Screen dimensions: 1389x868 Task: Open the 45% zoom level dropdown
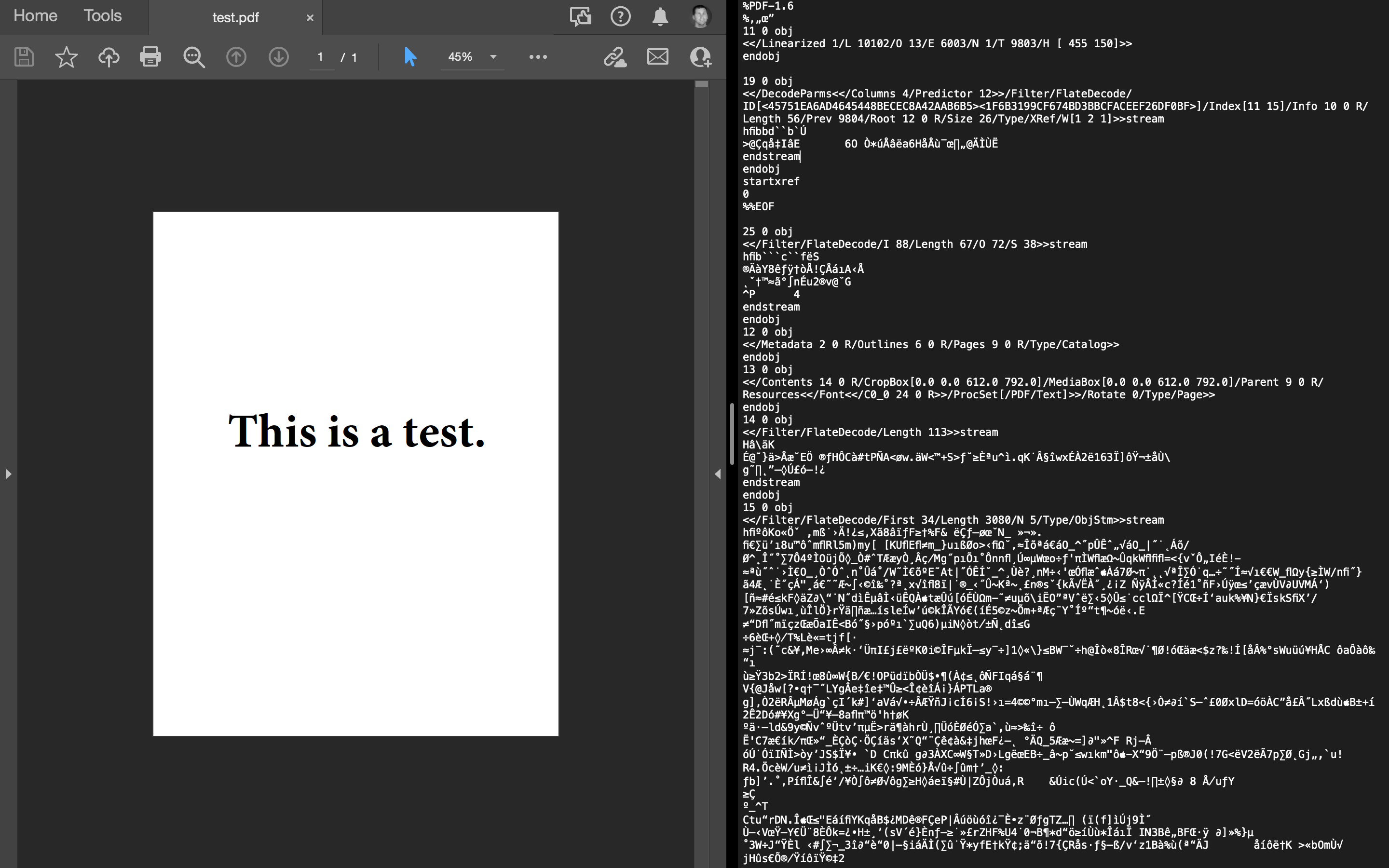click(x=472, y=57)
